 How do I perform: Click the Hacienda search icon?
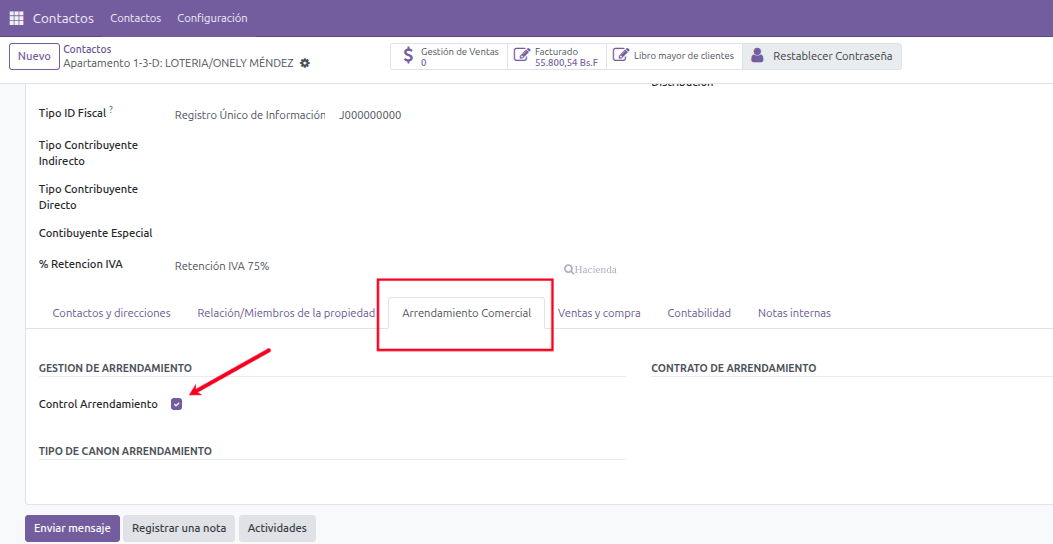pyautogui.click(x=569, y=269)
